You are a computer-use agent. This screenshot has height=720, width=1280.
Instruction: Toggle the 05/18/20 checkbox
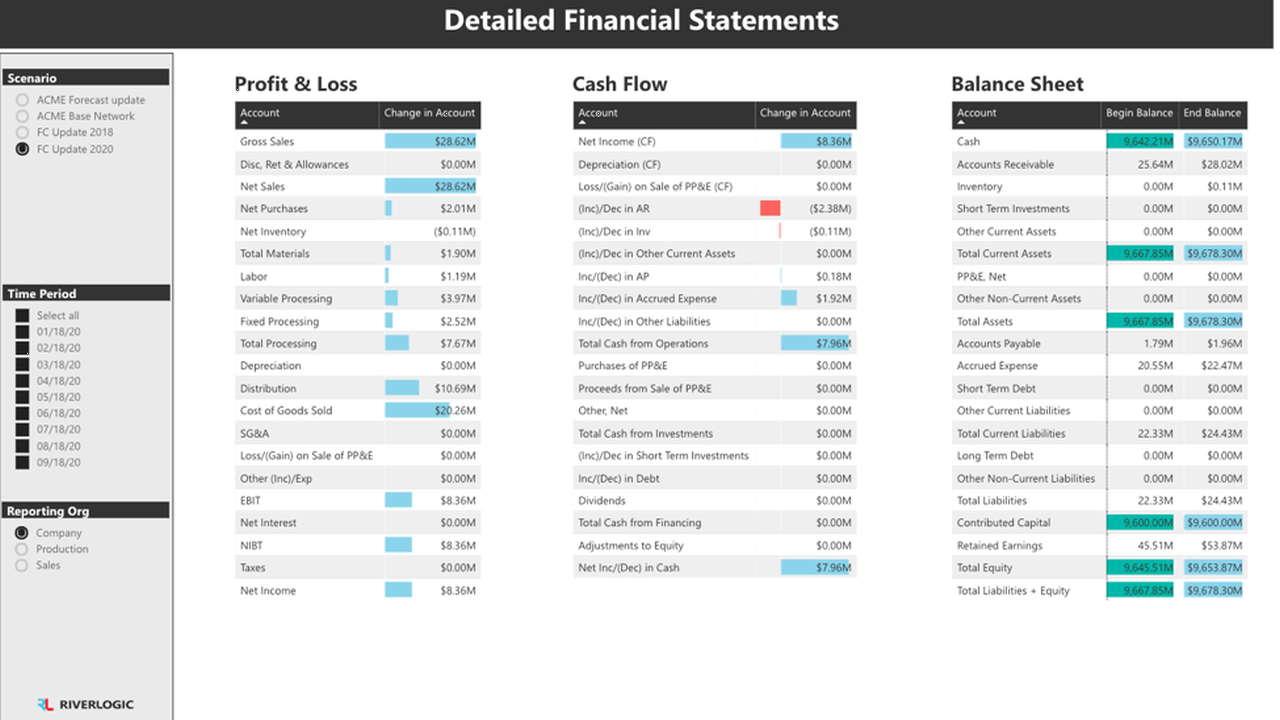click(22, 397)
